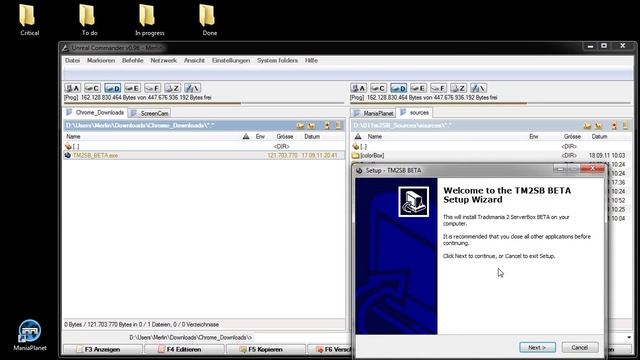This screenshot has height=360, width=640.
Task: Switch to the ScreenCam tab
Action: (149, 113)
